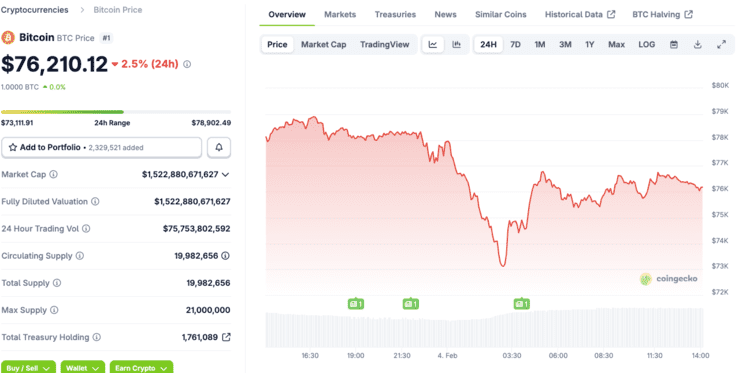Screen dimensions: 750x373
Task: Open the calendar date range picker
Action: pyautogui.click(x=674, y=44)
